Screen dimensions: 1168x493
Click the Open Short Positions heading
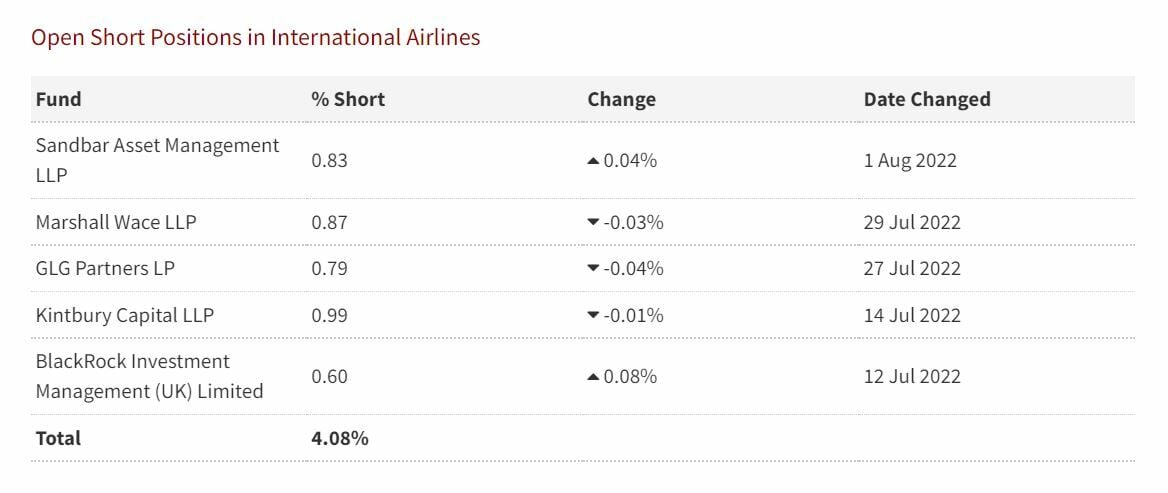[x=255, y=38]
